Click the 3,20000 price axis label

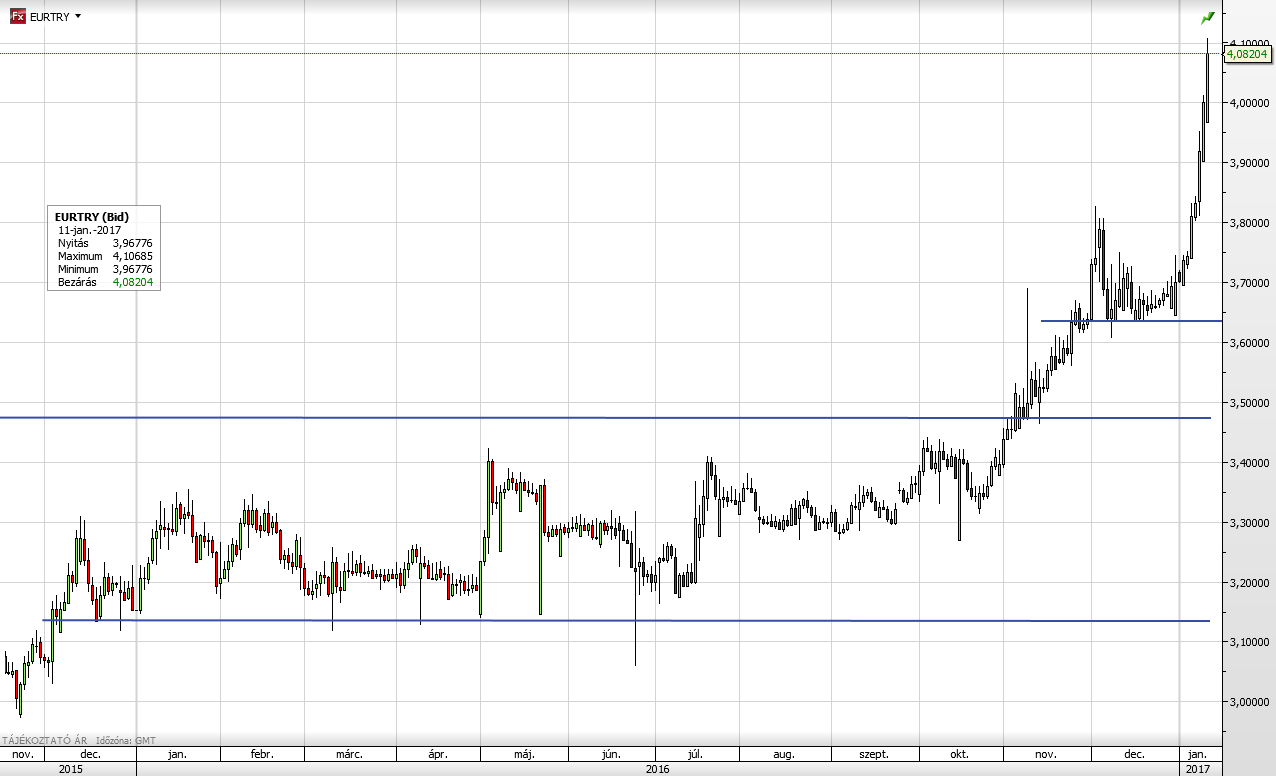point(1248,582)
